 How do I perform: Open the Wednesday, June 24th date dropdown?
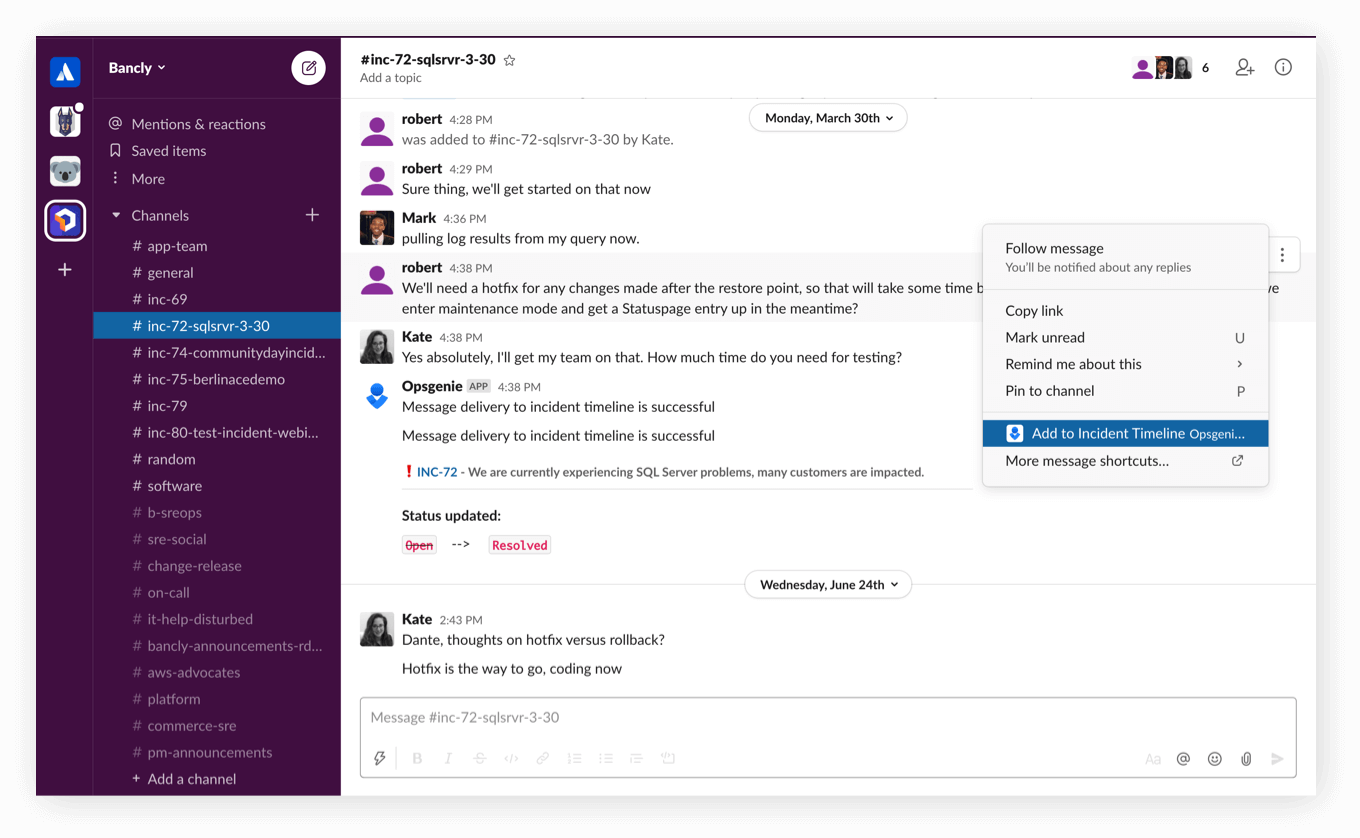pyautogui.click(x=827, y=584)
